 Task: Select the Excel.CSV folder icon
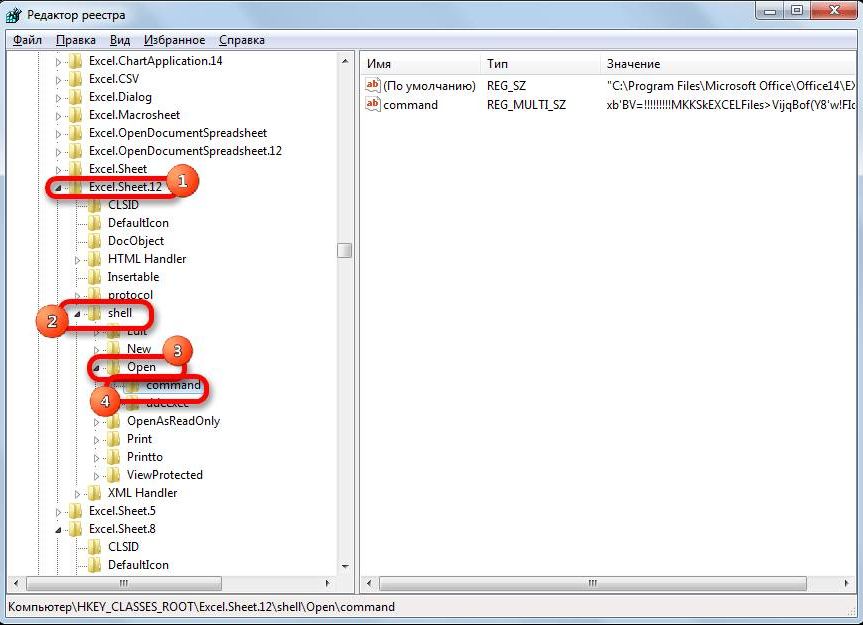[76, 79]
